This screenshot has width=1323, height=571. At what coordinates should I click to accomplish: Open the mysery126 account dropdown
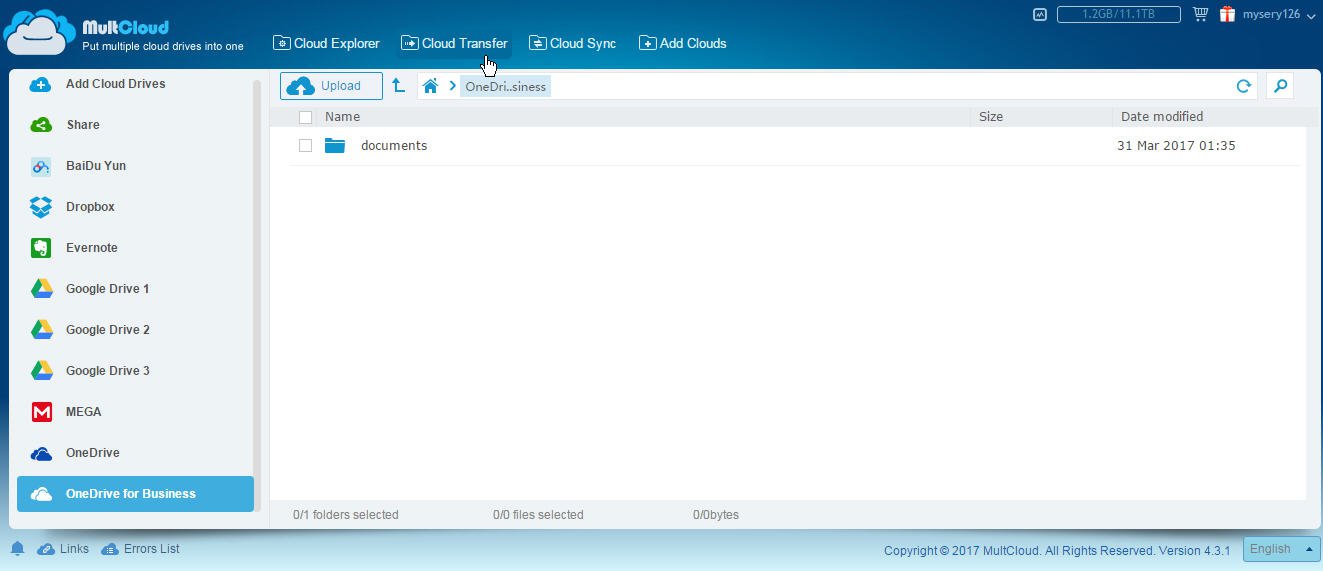1278,15
